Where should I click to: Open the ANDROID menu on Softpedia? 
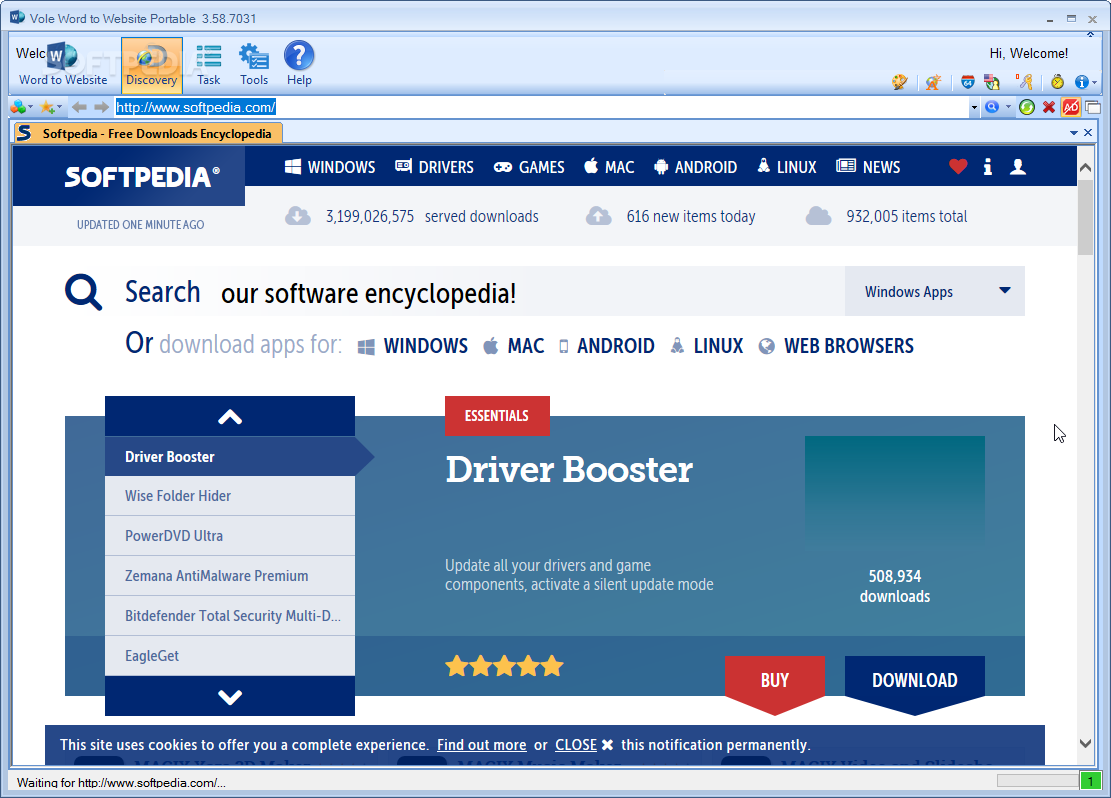click(x=695, y=167)
